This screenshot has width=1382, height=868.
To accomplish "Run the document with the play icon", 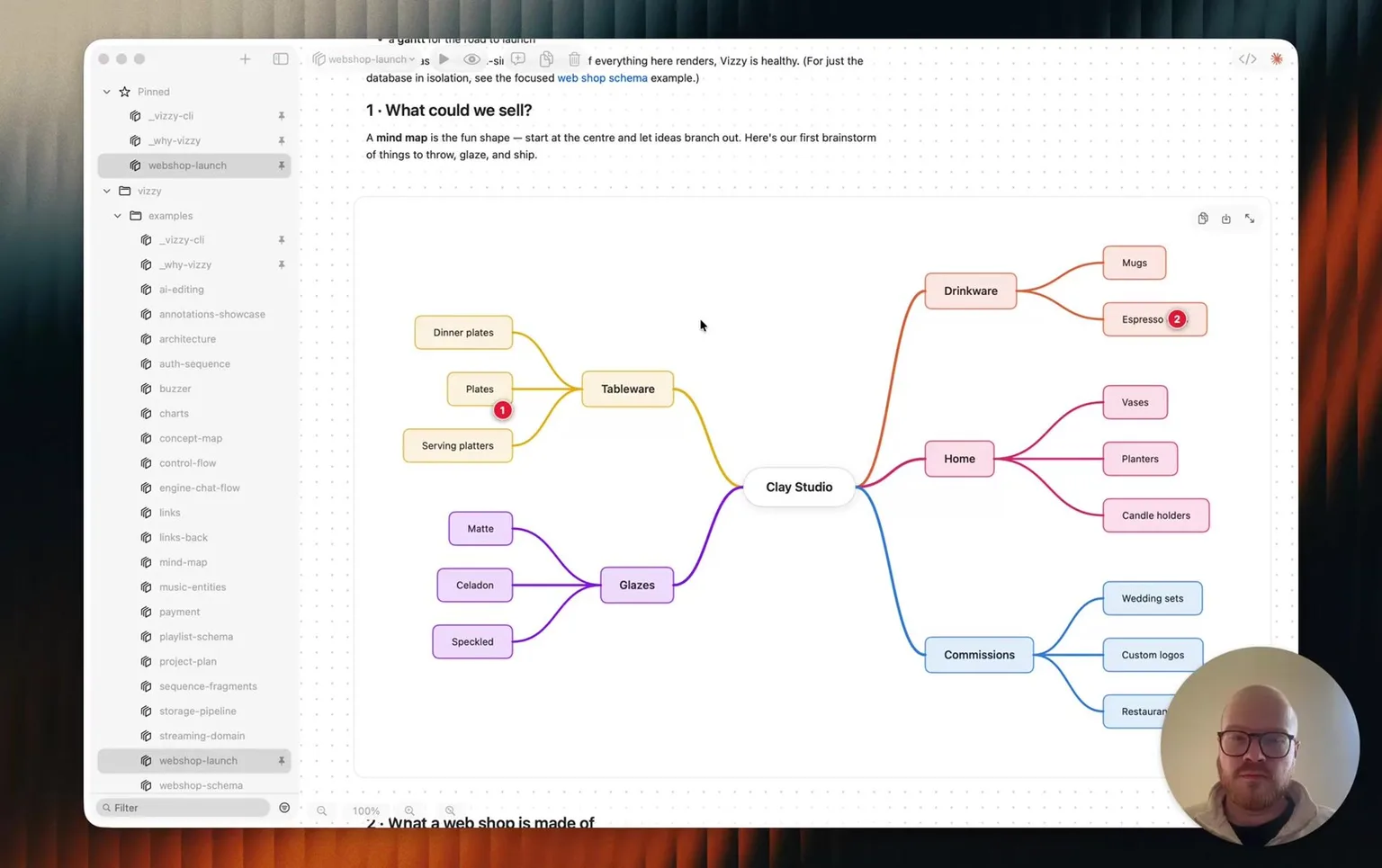I will pos(444,59).
